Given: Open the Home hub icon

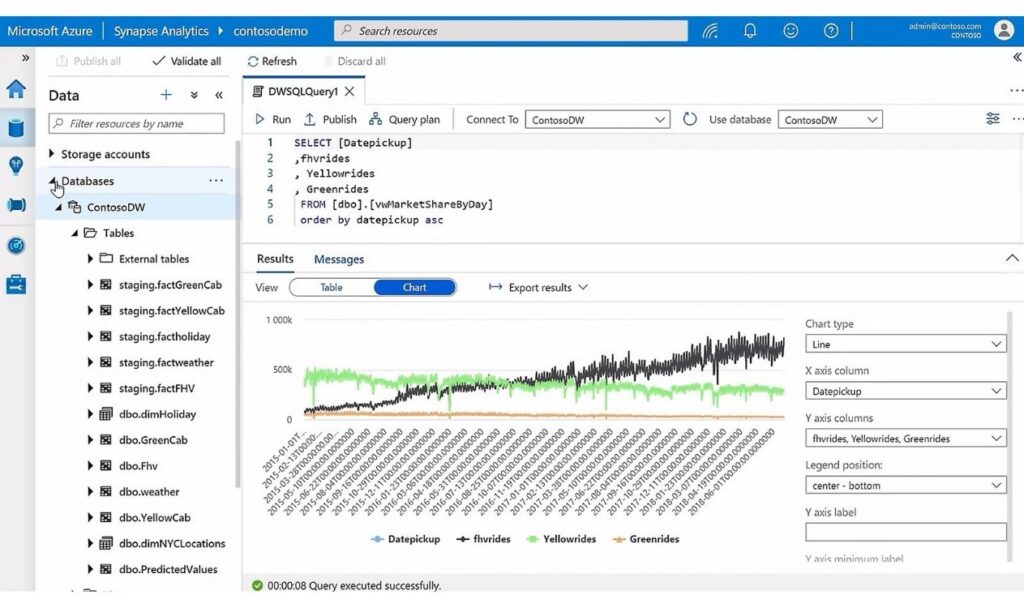Looking at the screenshot, I should click(x=16, y=89).
